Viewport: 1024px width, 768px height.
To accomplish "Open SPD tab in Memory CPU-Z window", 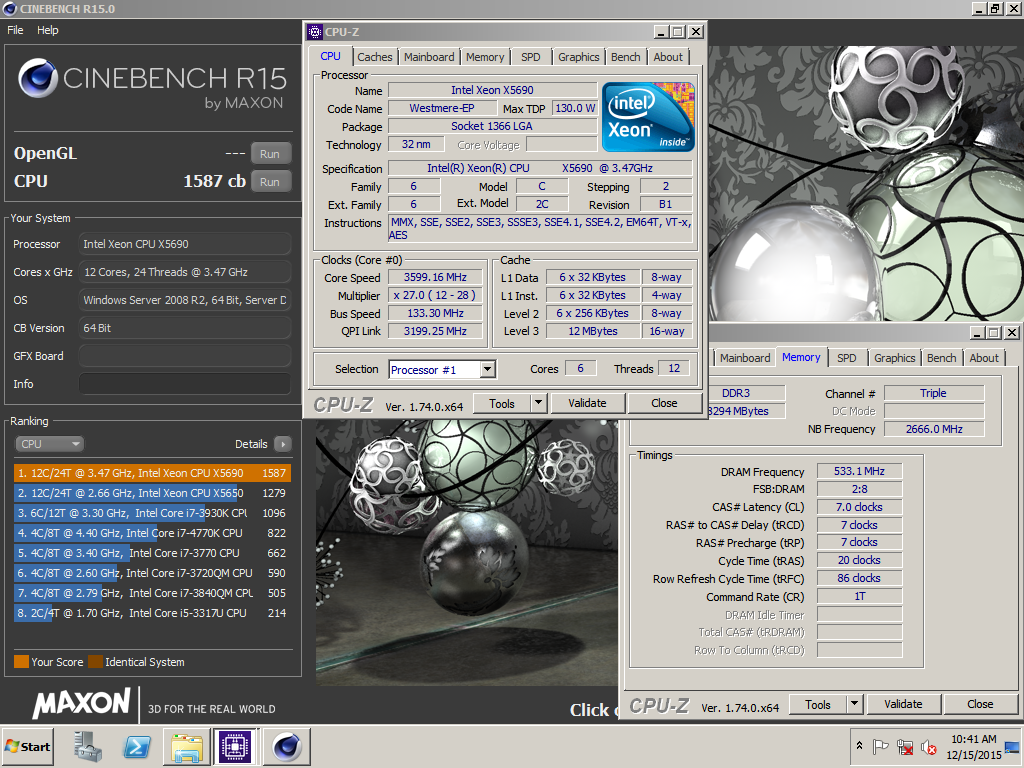I will tap(846, 358).
